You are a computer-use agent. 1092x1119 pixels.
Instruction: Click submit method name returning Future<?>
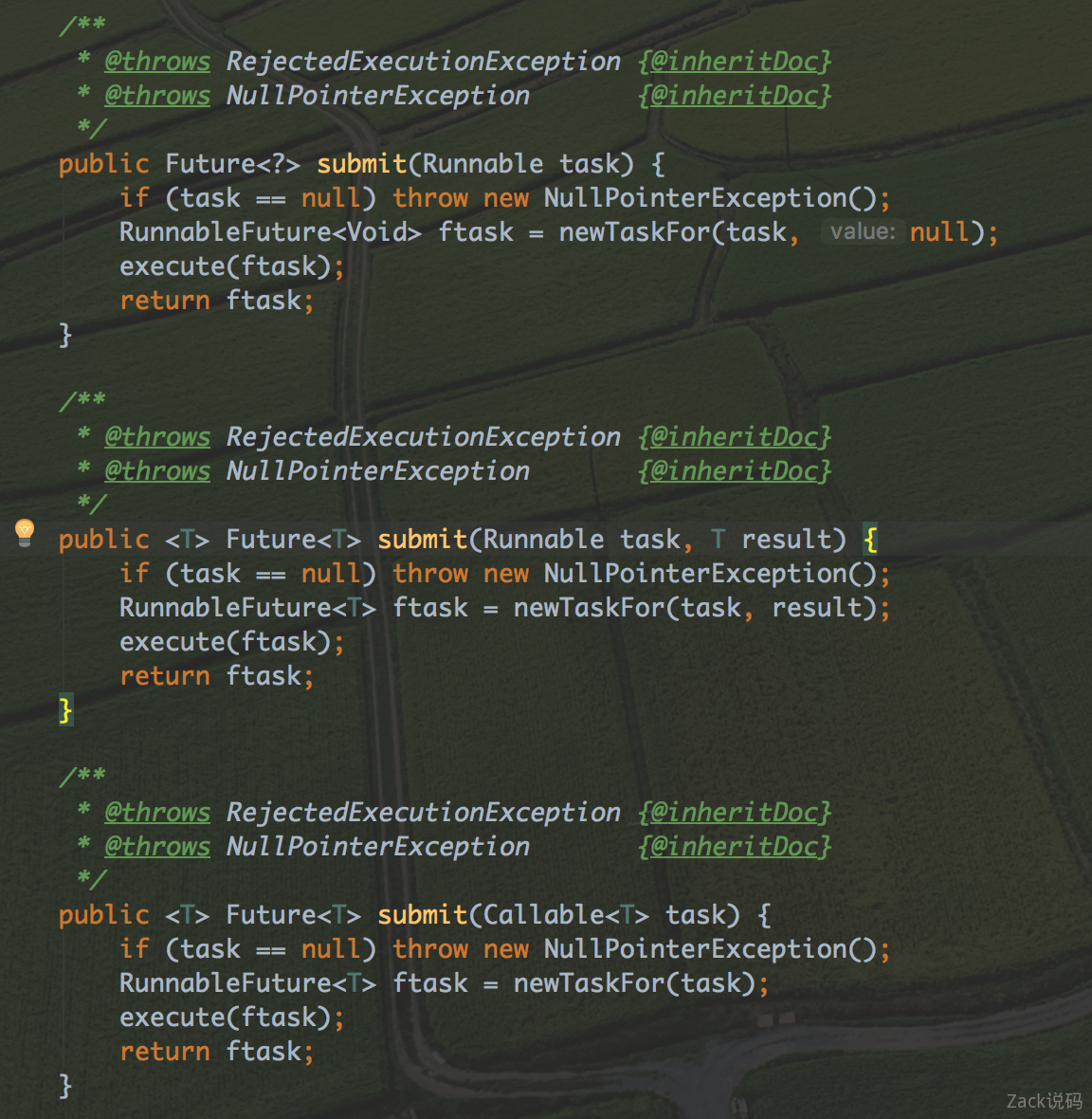pyautogui.click(x=361, y=164)
